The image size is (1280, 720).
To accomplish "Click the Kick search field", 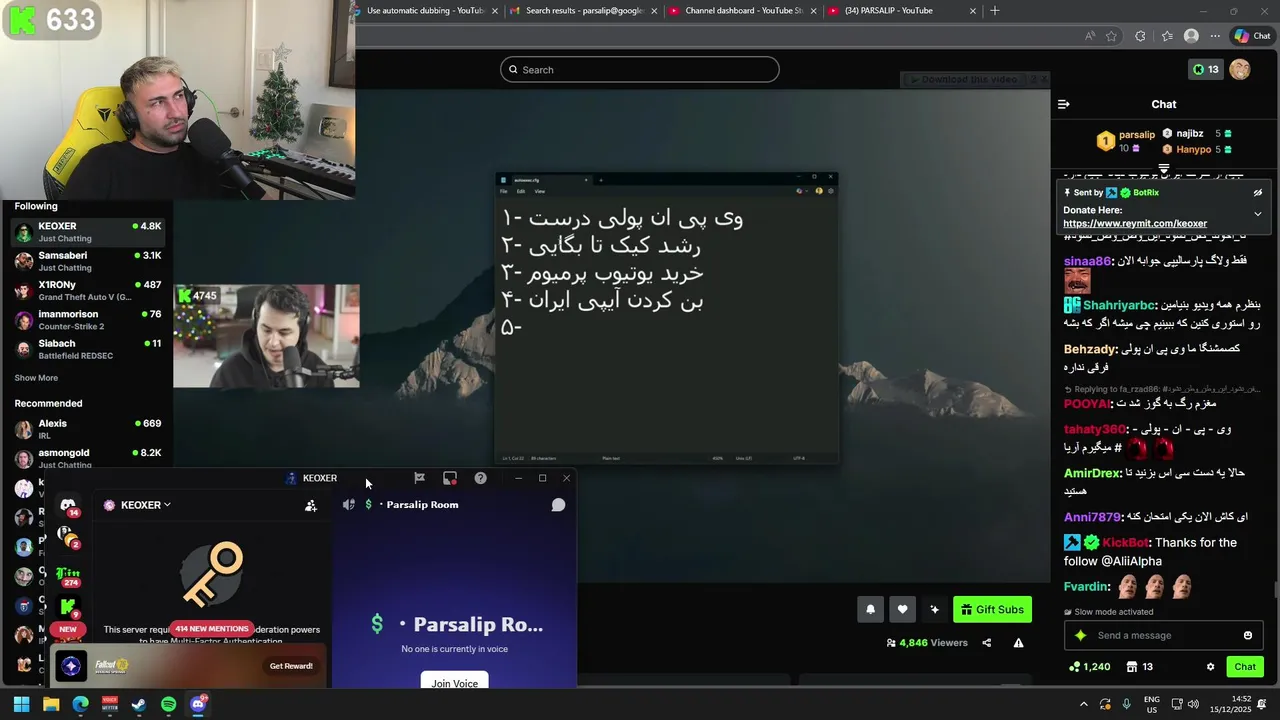I will click(640, 70).
